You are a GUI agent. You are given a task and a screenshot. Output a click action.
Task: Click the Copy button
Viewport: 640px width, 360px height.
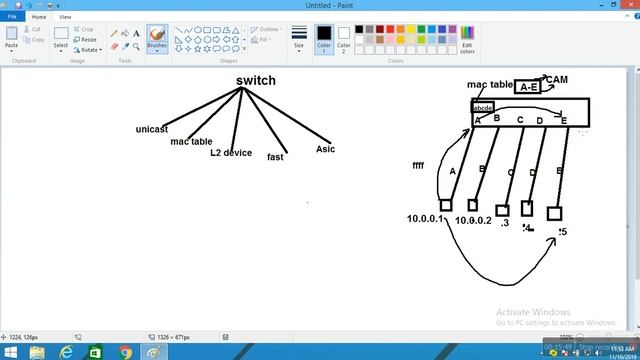pyautogui.click(x=34, y=40)
